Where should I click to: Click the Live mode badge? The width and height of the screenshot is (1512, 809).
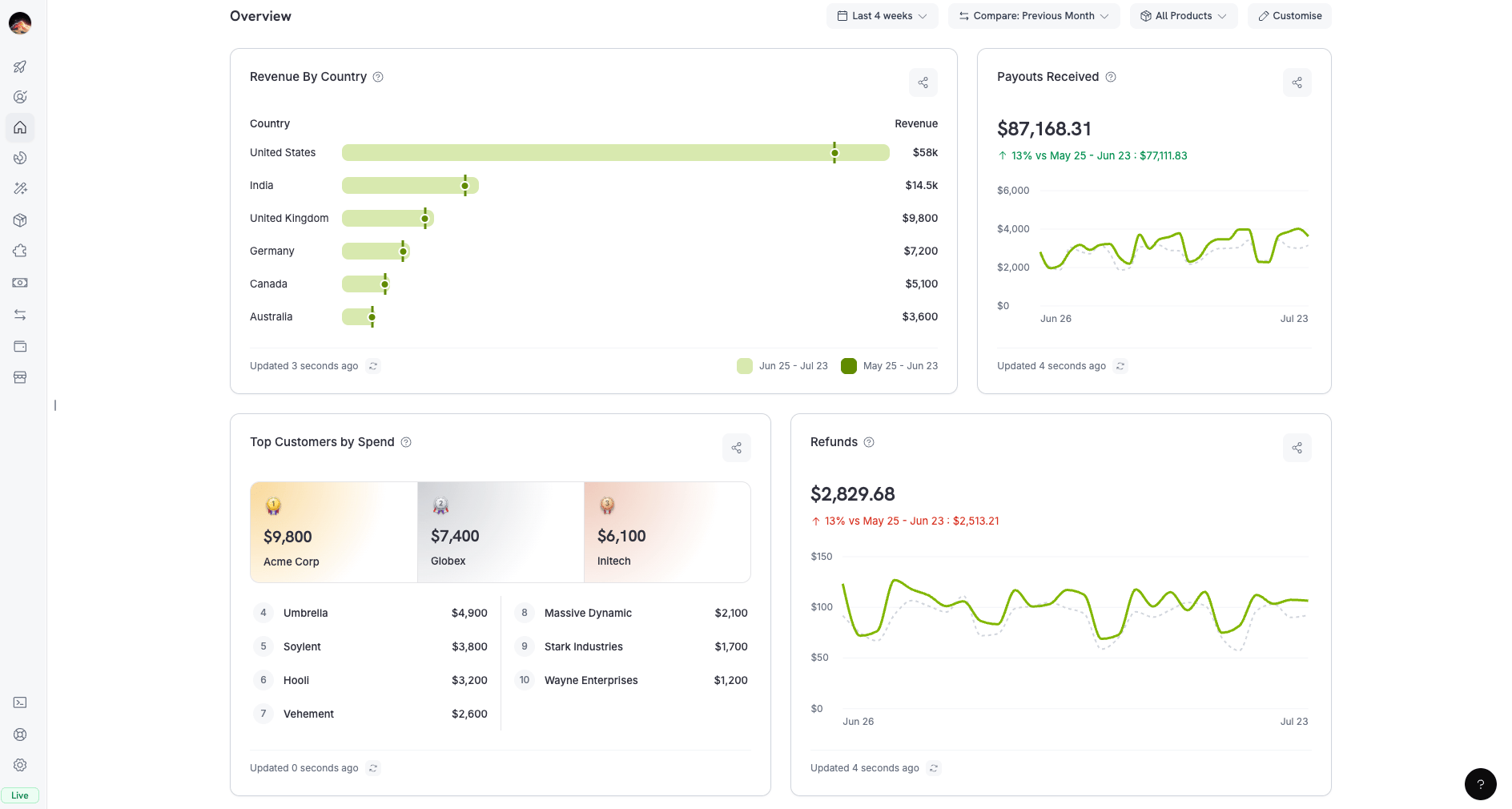click(x=20, y=795)
